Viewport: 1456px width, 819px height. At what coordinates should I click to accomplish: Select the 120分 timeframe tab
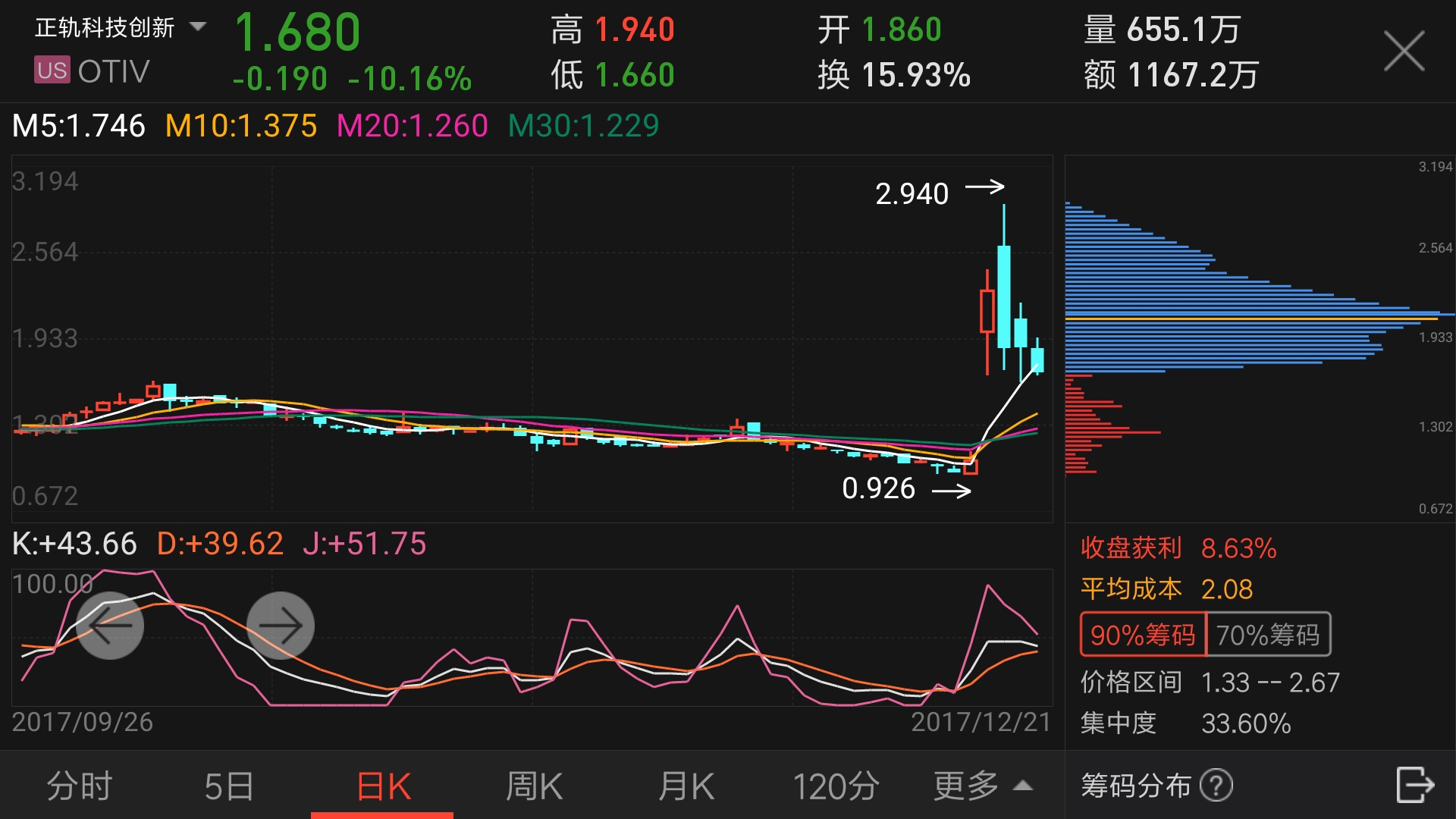[836, 786]
